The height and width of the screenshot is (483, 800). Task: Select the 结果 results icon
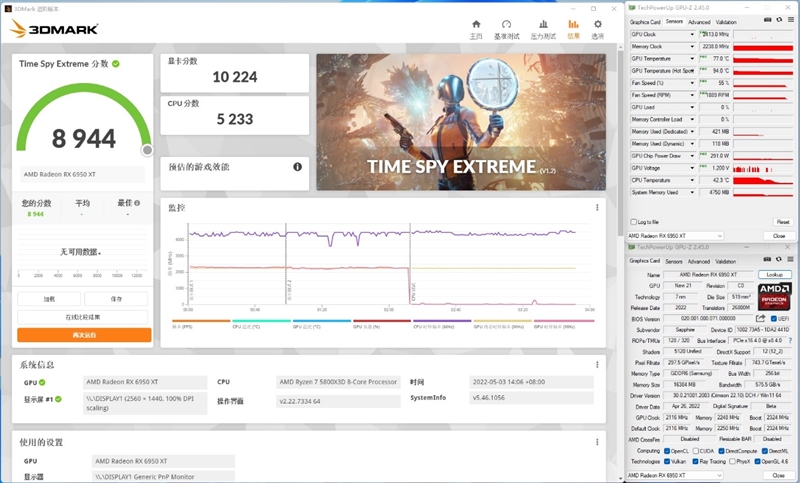click(573, 24)
